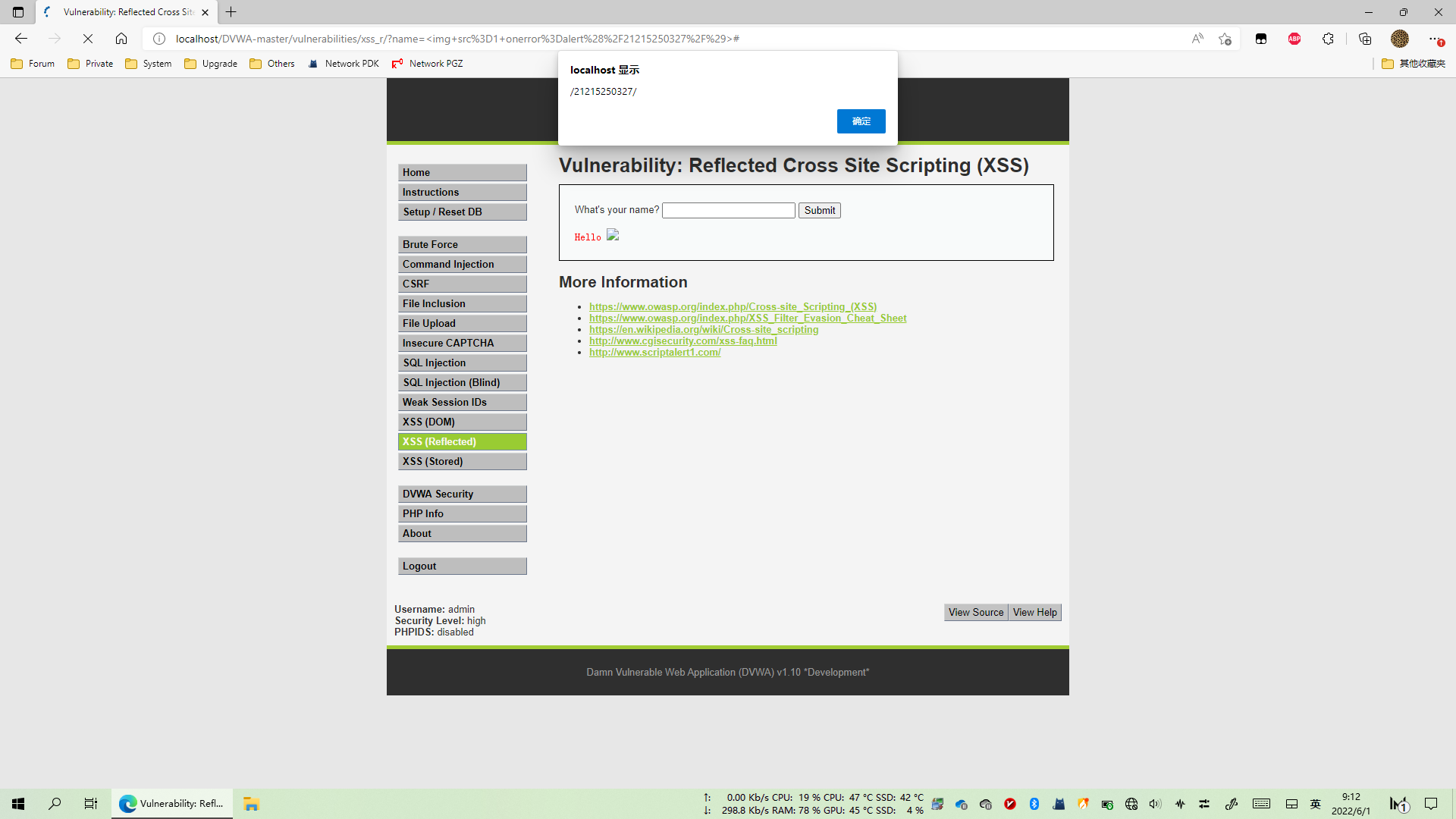Image resolution: width=1456 pixels, height=819 pixels.
Task: Select Insecure CAPTCHA vulnerability
Action: 462,344
